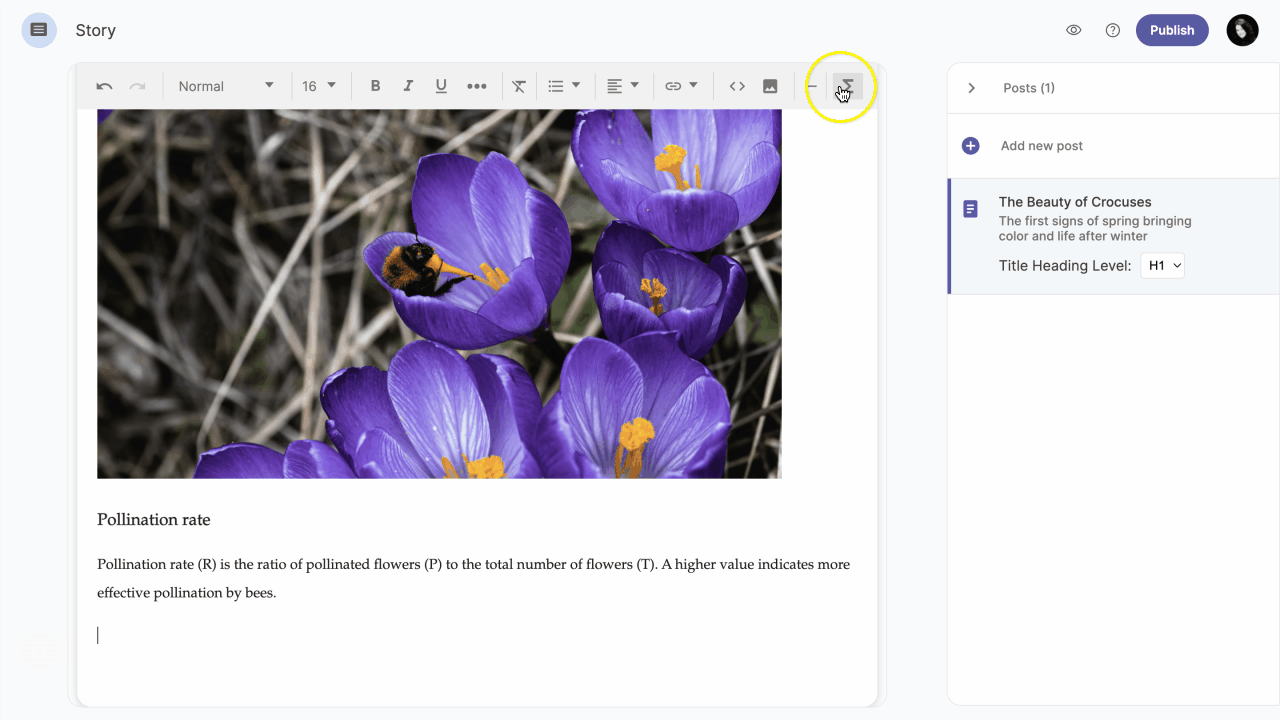This screenshot has height=720, width=1280.
Task: Open the Title Heading Level H1 dropdown
Action: pyautogui.click(x=1163, y=266)
